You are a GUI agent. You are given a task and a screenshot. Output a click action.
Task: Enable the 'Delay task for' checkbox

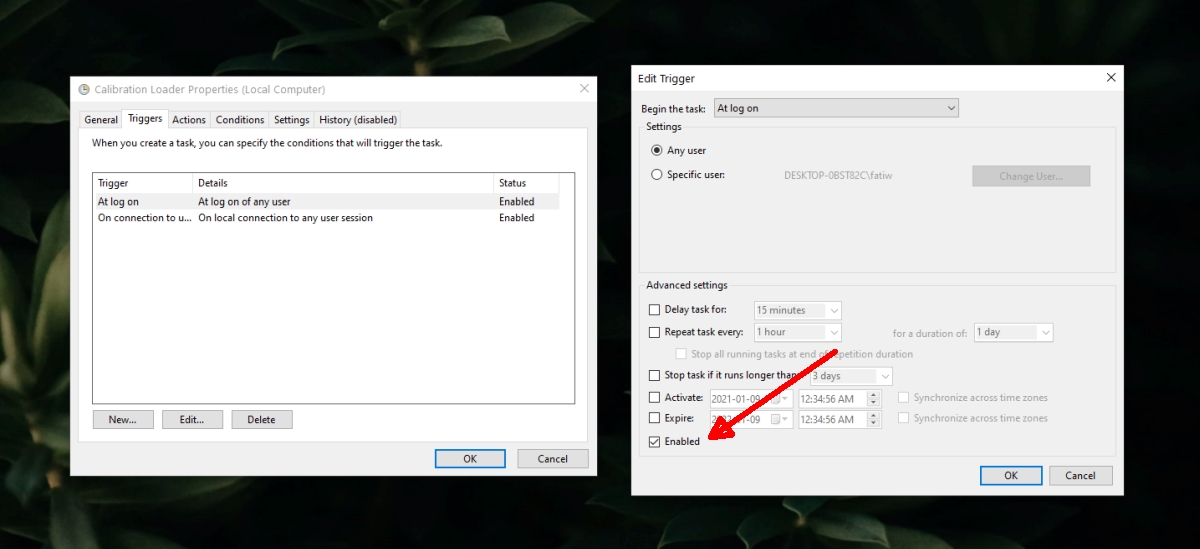655,310
